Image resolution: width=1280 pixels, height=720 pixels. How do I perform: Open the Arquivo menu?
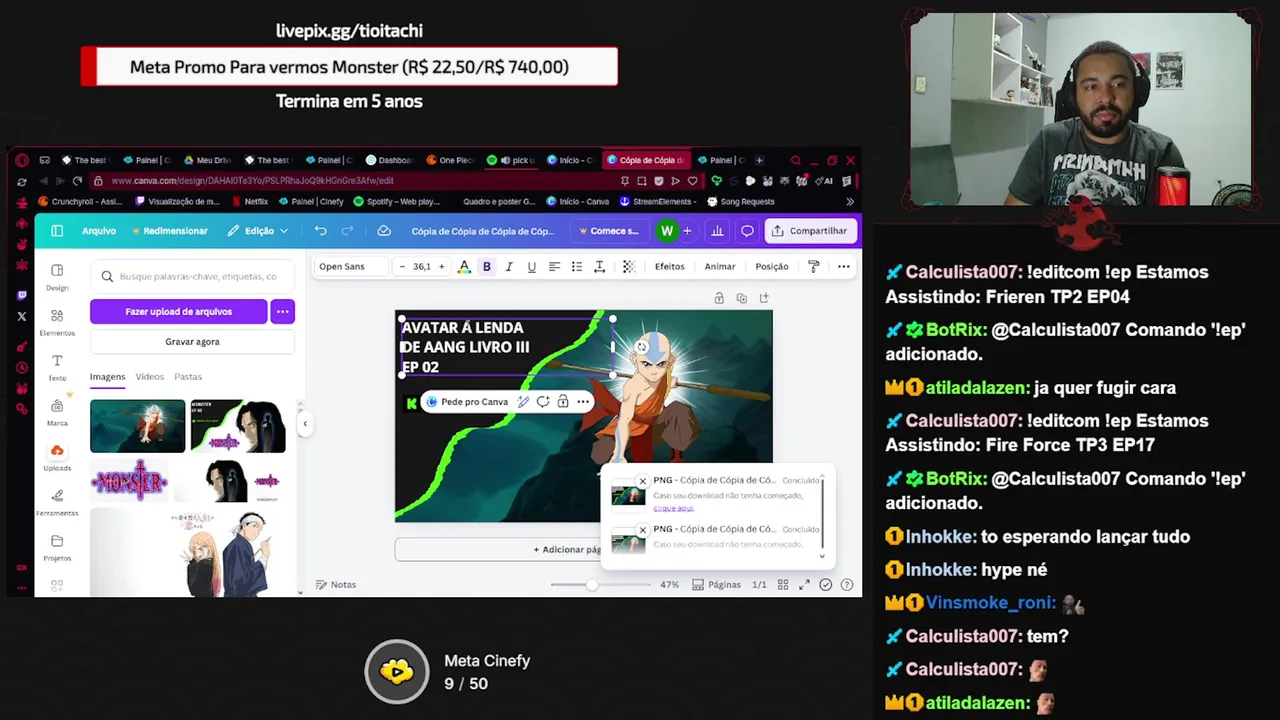click(x=99, y=231)
